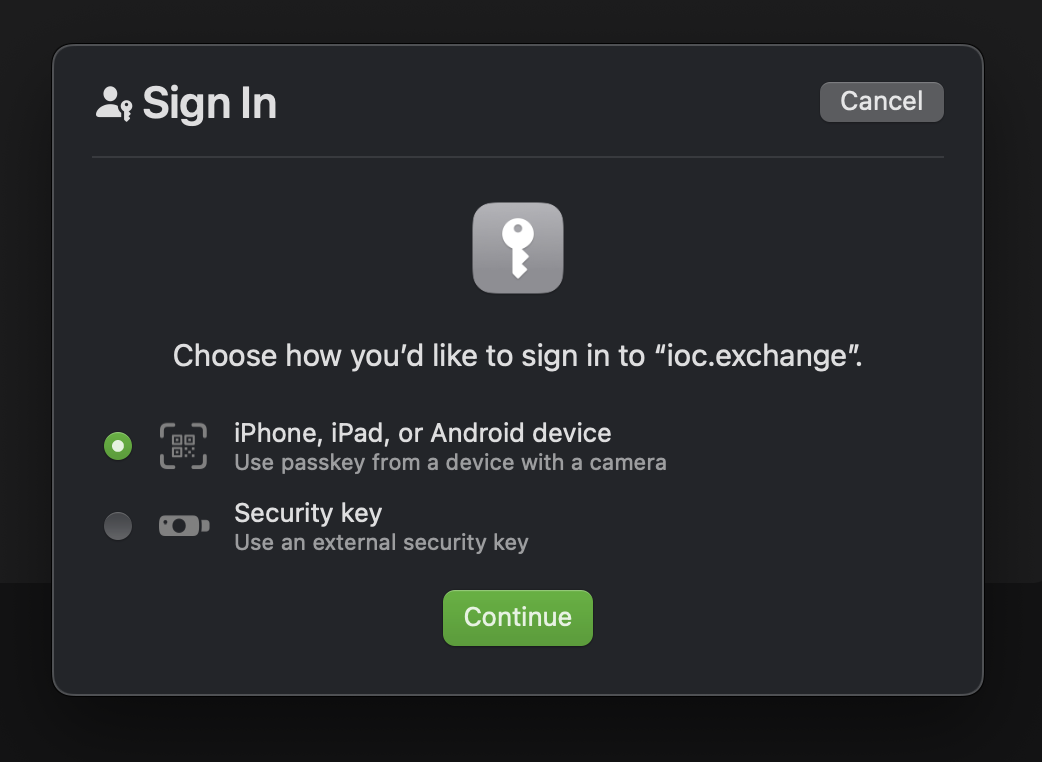Click "Use an external security key" description
Screen dimensions: 1042x762
coord(381,542)
